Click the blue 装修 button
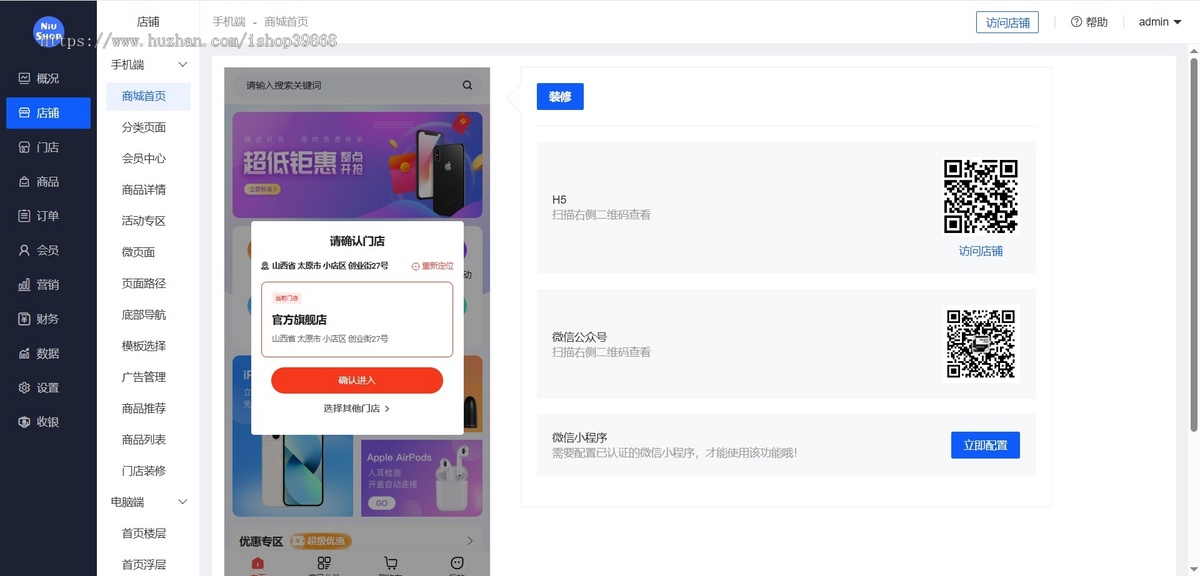This screenshot has width=1200, height=576. (560, 97)
